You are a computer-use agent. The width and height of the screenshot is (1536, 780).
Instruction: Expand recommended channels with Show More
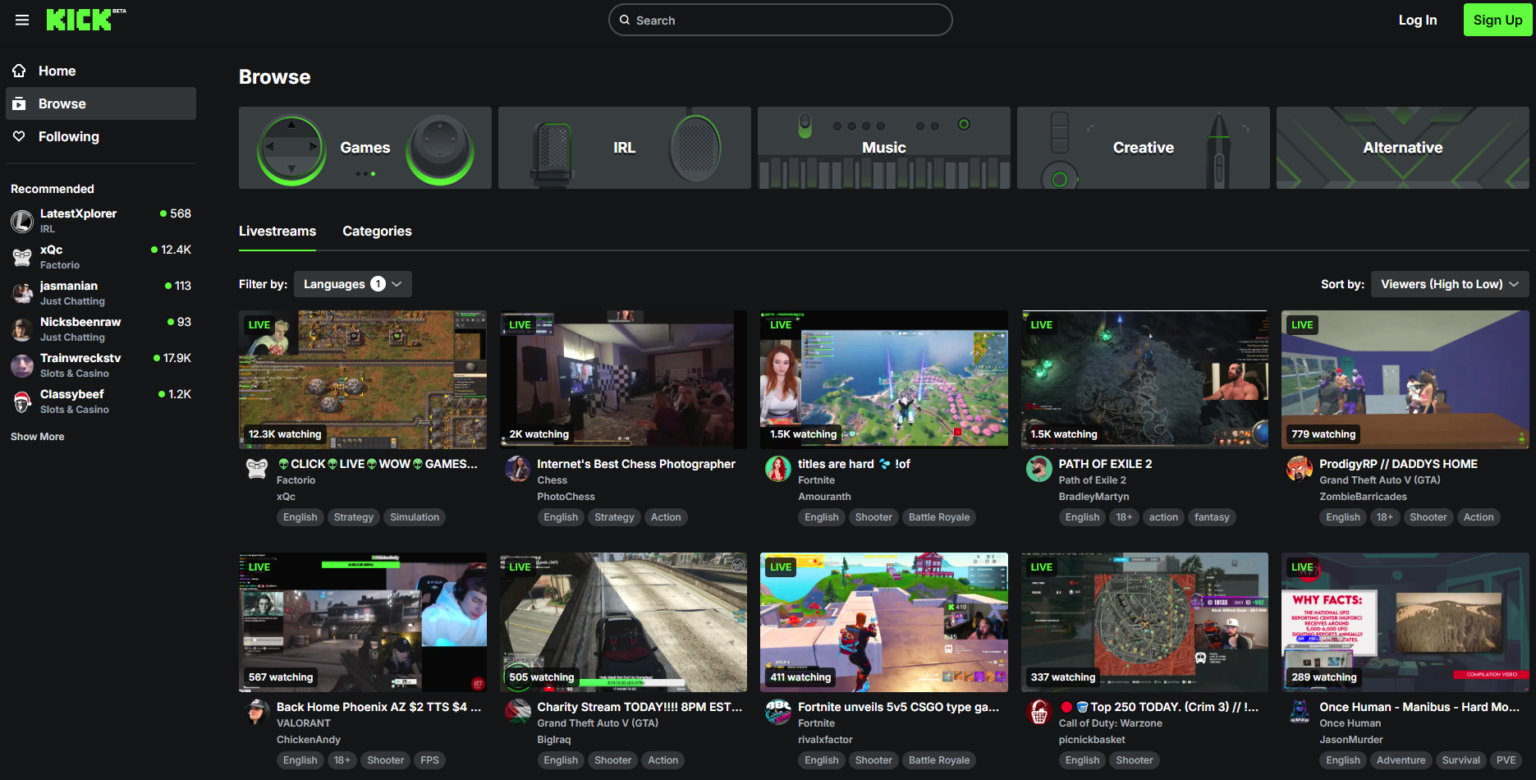pyautogui.click(x=37, y=436)
